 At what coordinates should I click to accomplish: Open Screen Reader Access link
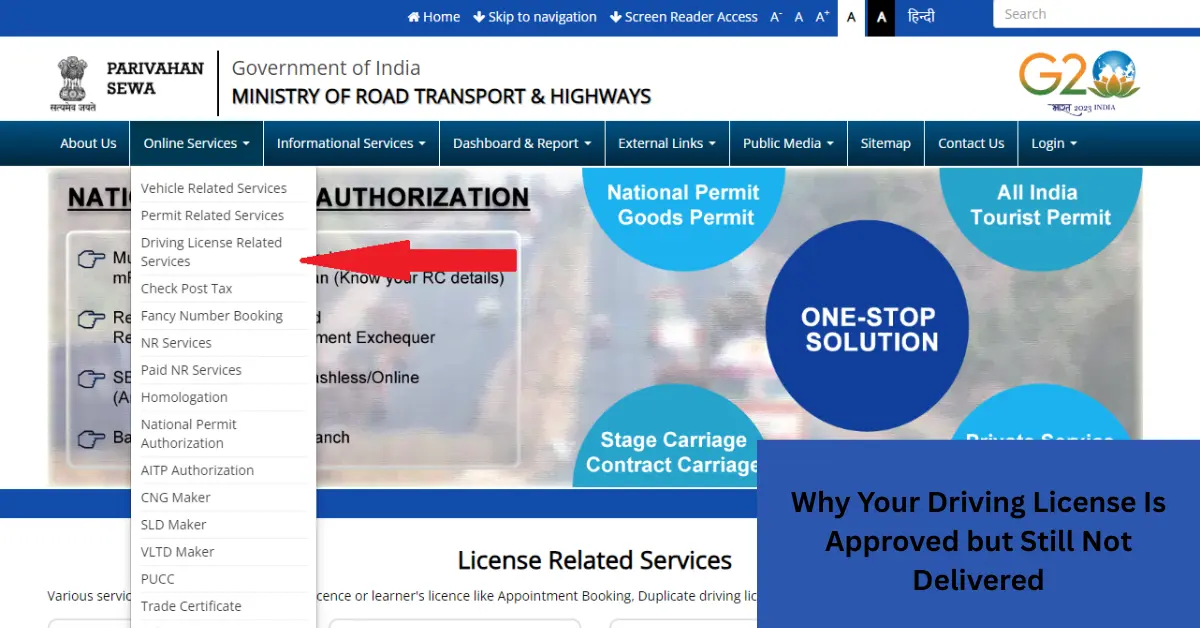click(x=684, y=17)
